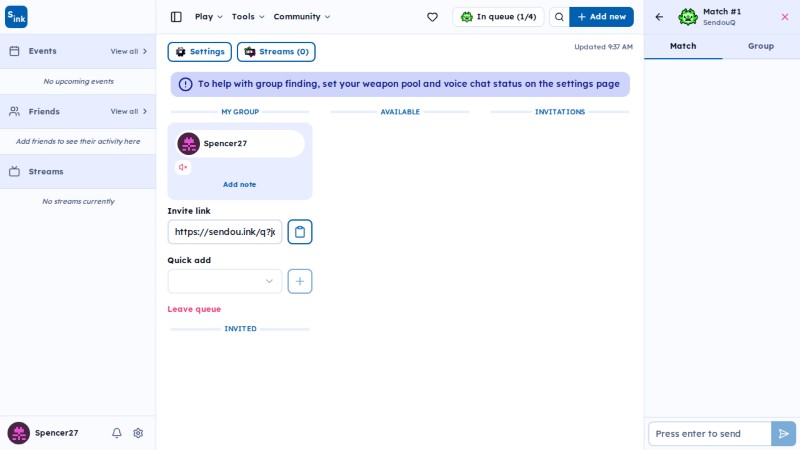Click the search magnifier icon
Screen dimensions: 800x450
click(559, 17)
